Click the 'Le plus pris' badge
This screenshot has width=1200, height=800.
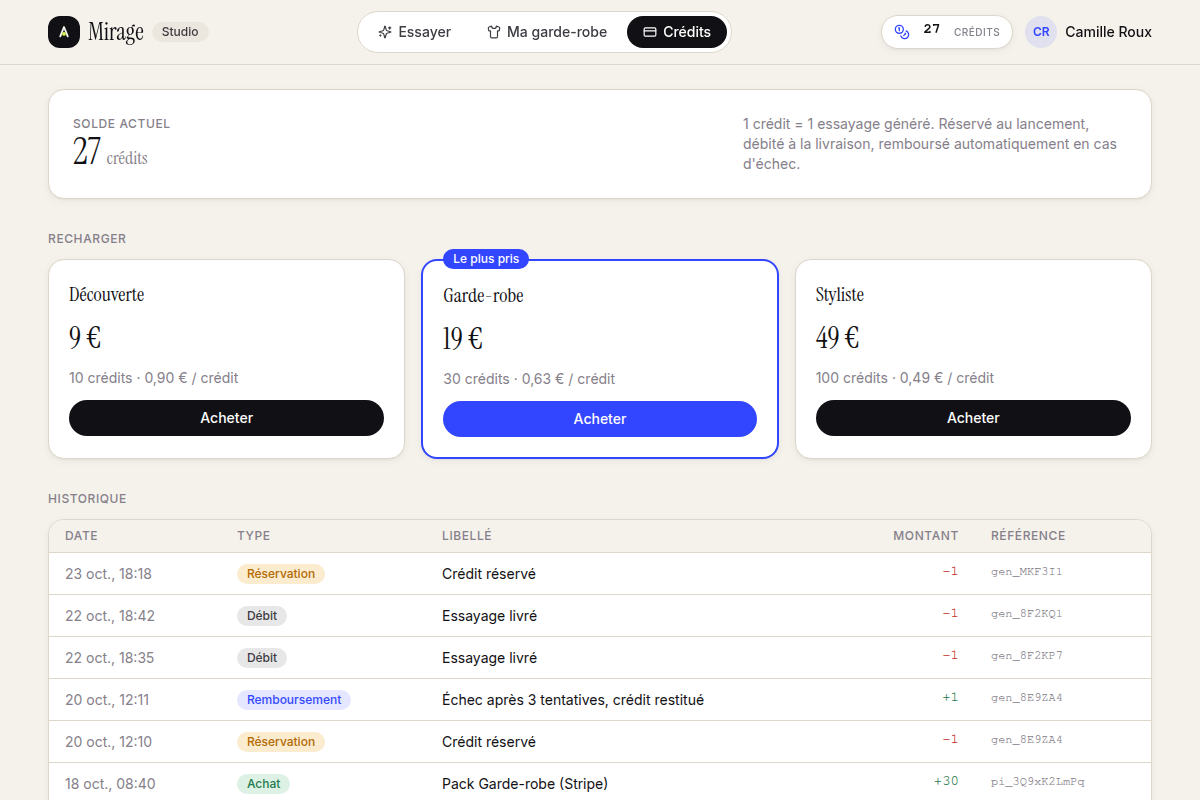coord(486,259)
